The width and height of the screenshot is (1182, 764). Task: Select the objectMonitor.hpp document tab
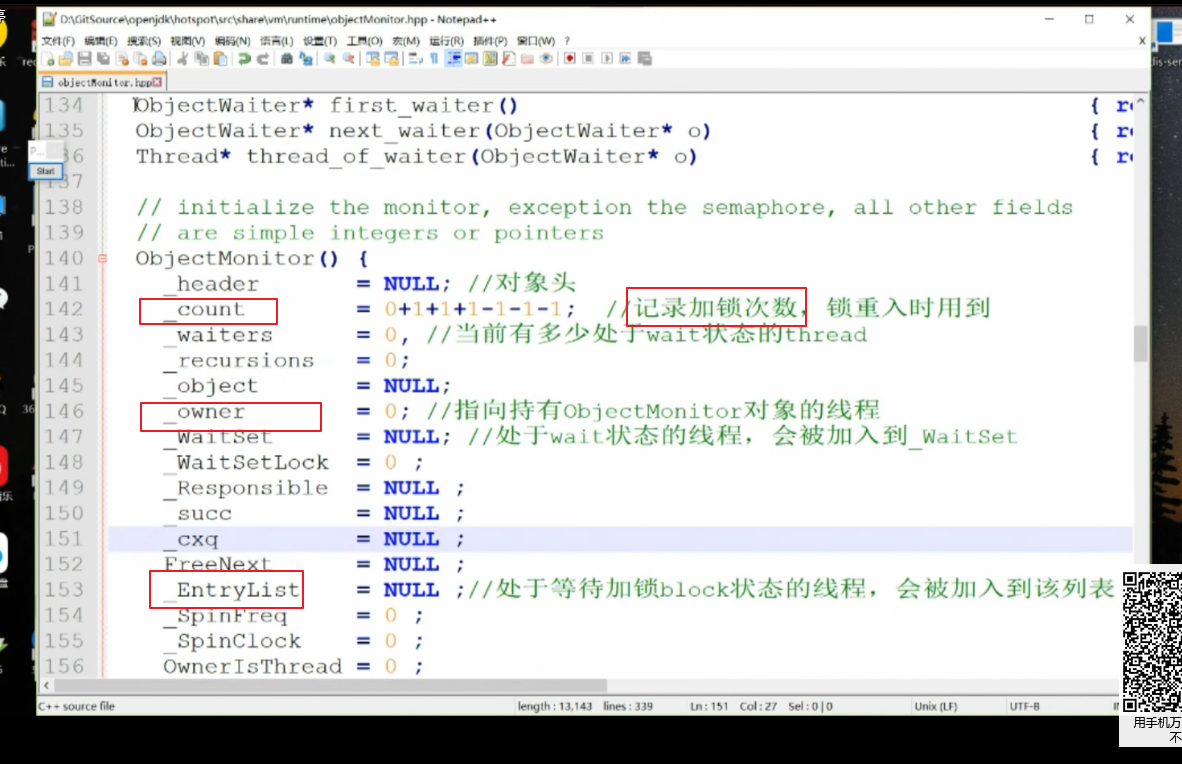click(103, 82)
